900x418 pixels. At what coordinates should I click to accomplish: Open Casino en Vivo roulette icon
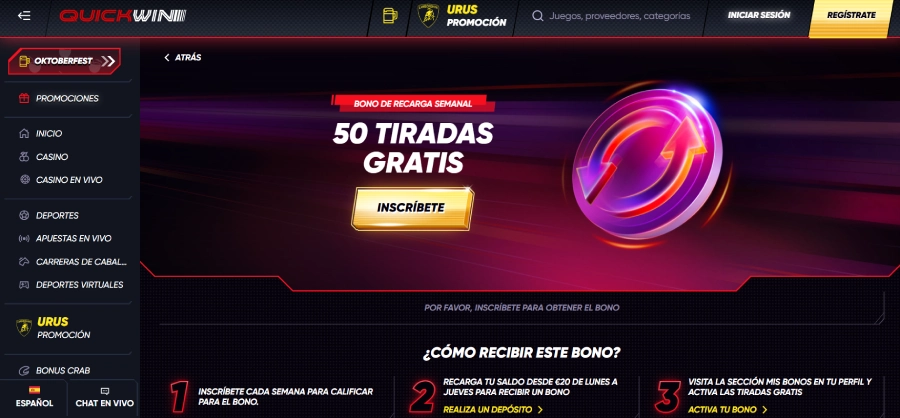pyautogui.click(x=24, y=180)
